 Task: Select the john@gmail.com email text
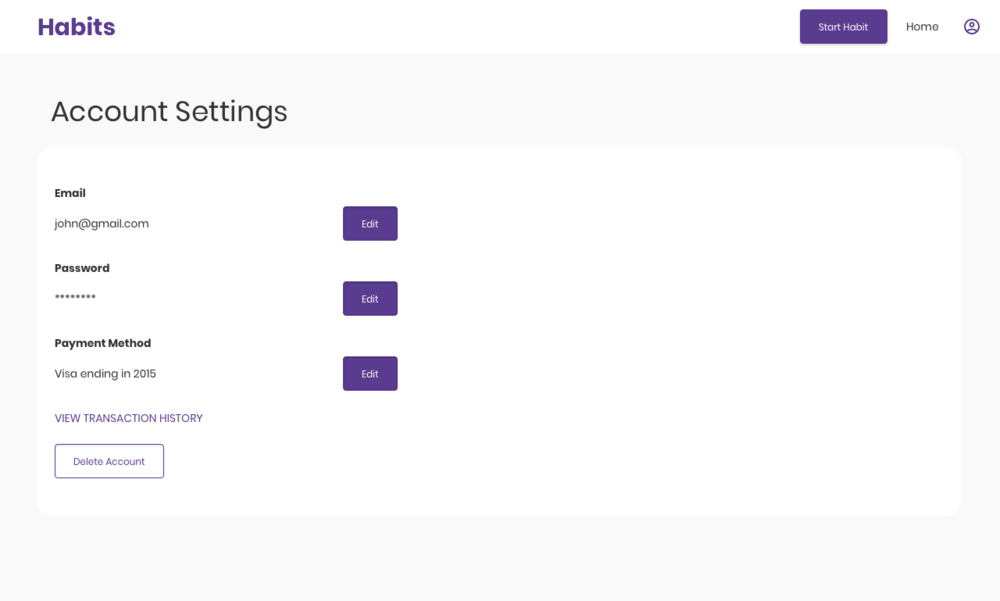point(101,224)
